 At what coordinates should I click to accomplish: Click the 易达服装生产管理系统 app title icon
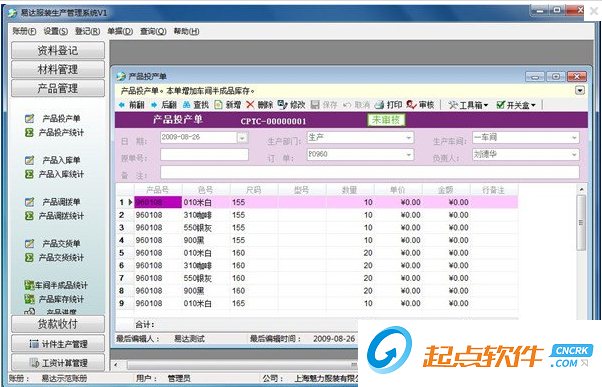[x=13, y=13]
